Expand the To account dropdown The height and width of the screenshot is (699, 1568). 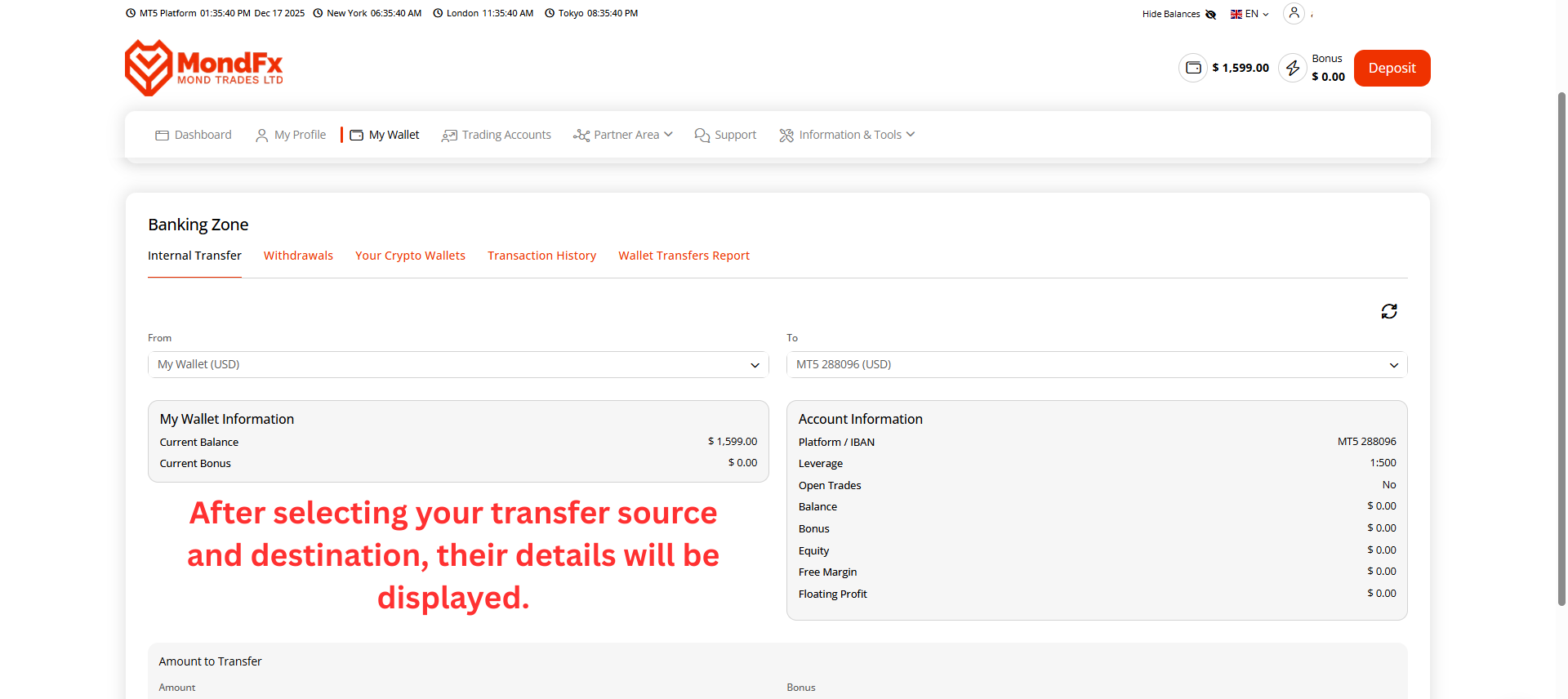point(1096,365)
